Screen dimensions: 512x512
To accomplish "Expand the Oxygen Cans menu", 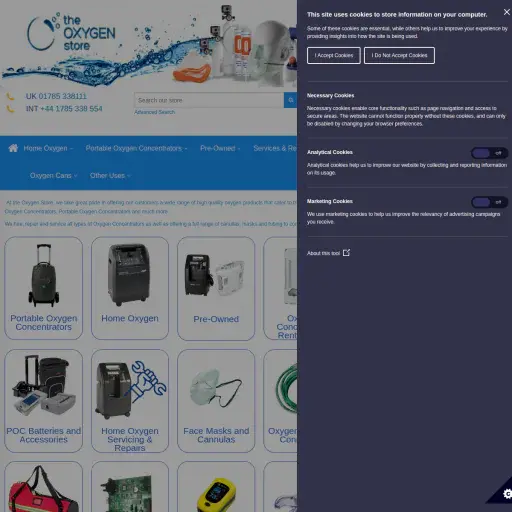I will (x=53, y=176).
